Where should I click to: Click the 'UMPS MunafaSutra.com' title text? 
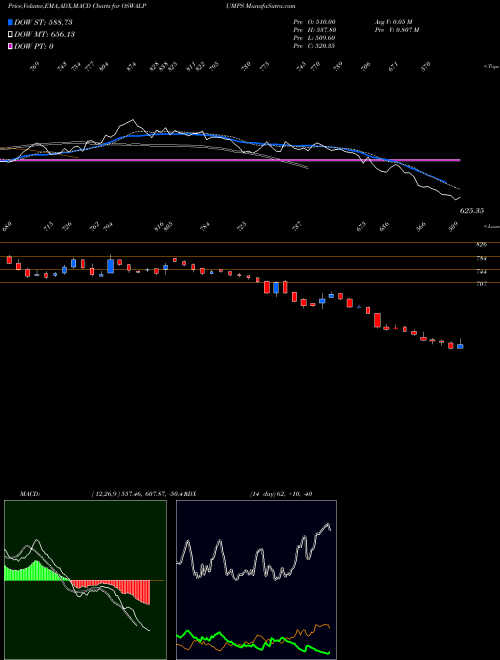(x=263, y=6)
